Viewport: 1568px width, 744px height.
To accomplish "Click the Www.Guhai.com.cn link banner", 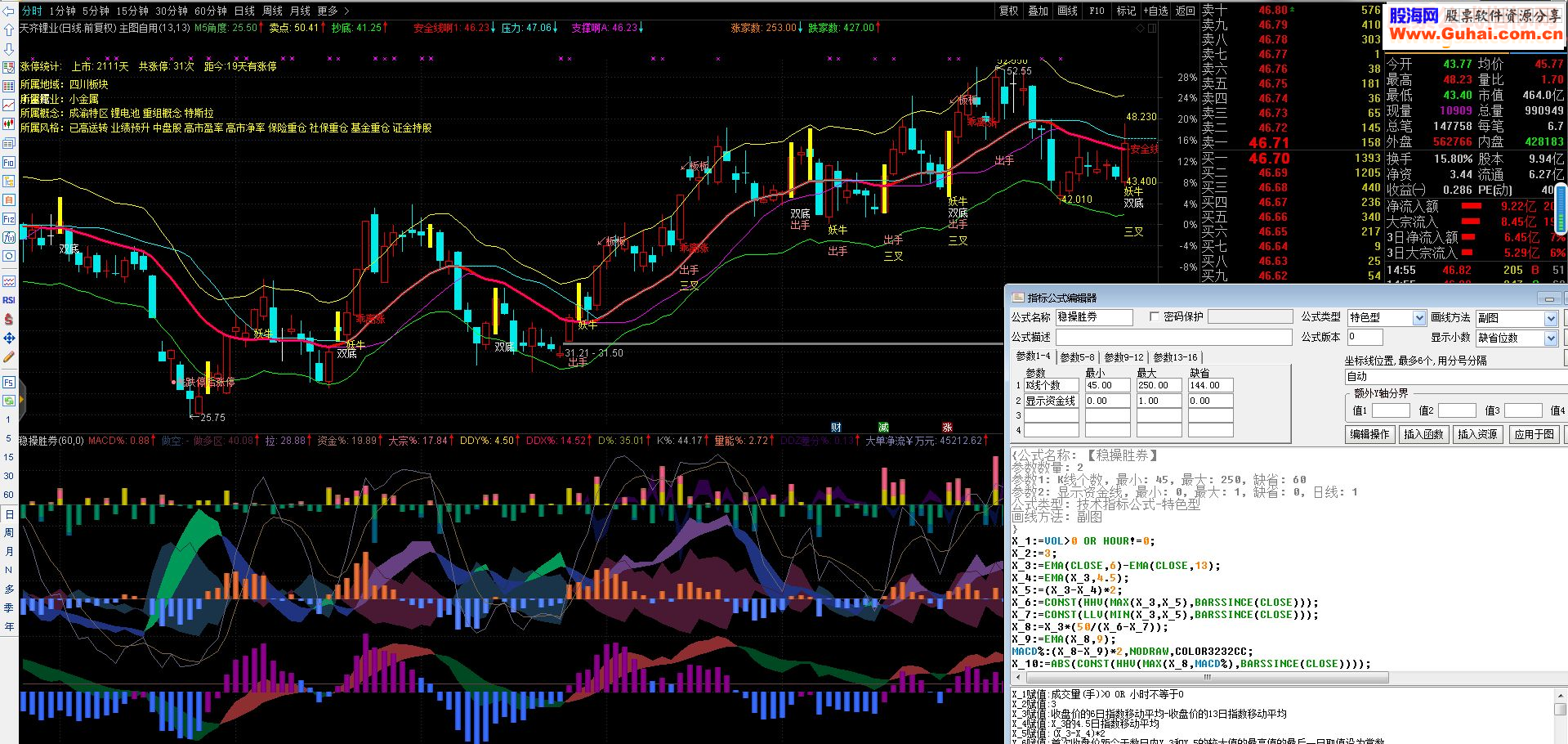I will coord(1476,34).
